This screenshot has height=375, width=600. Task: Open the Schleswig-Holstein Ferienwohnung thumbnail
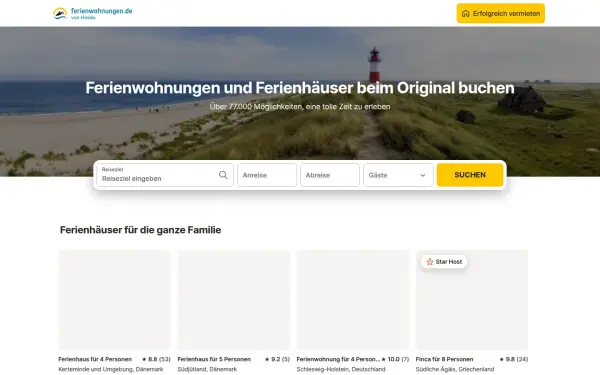click(x=353, y=300)
